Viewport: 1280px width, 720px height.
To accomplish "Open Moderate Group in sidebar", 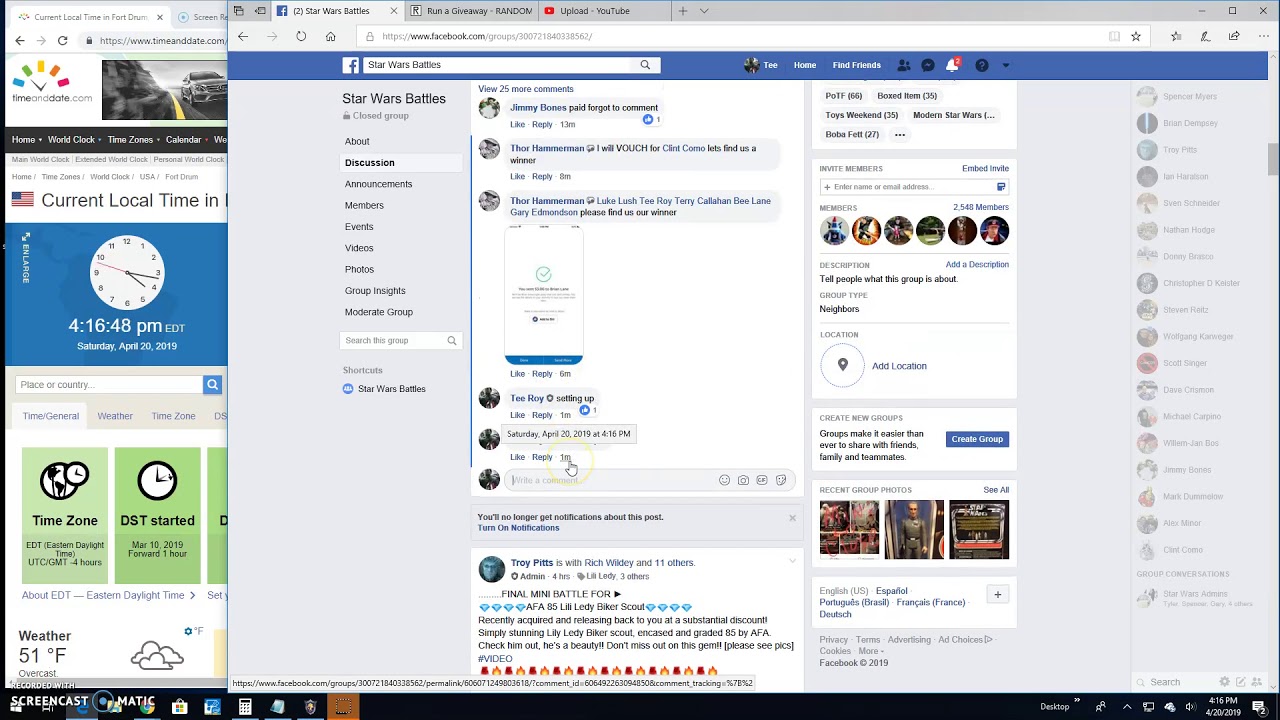I will click(379, 312).
